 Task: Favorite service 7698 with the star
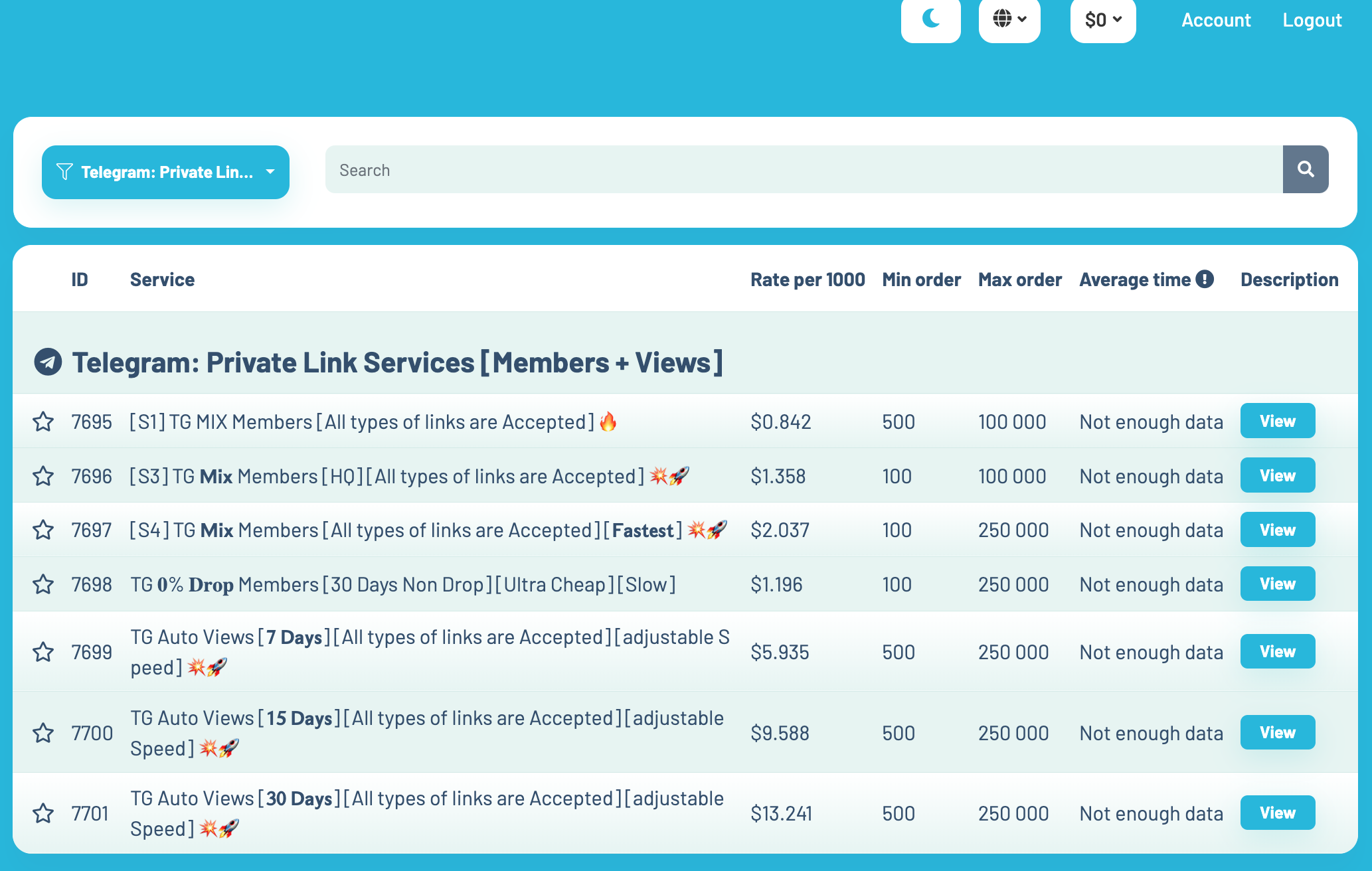click(x=43, y=584)
